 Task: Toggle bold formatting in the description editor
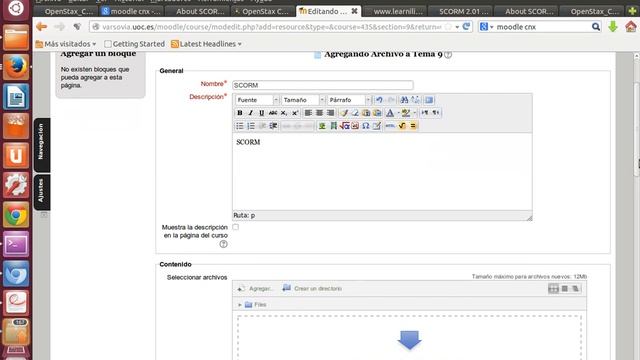coord(240,113)
